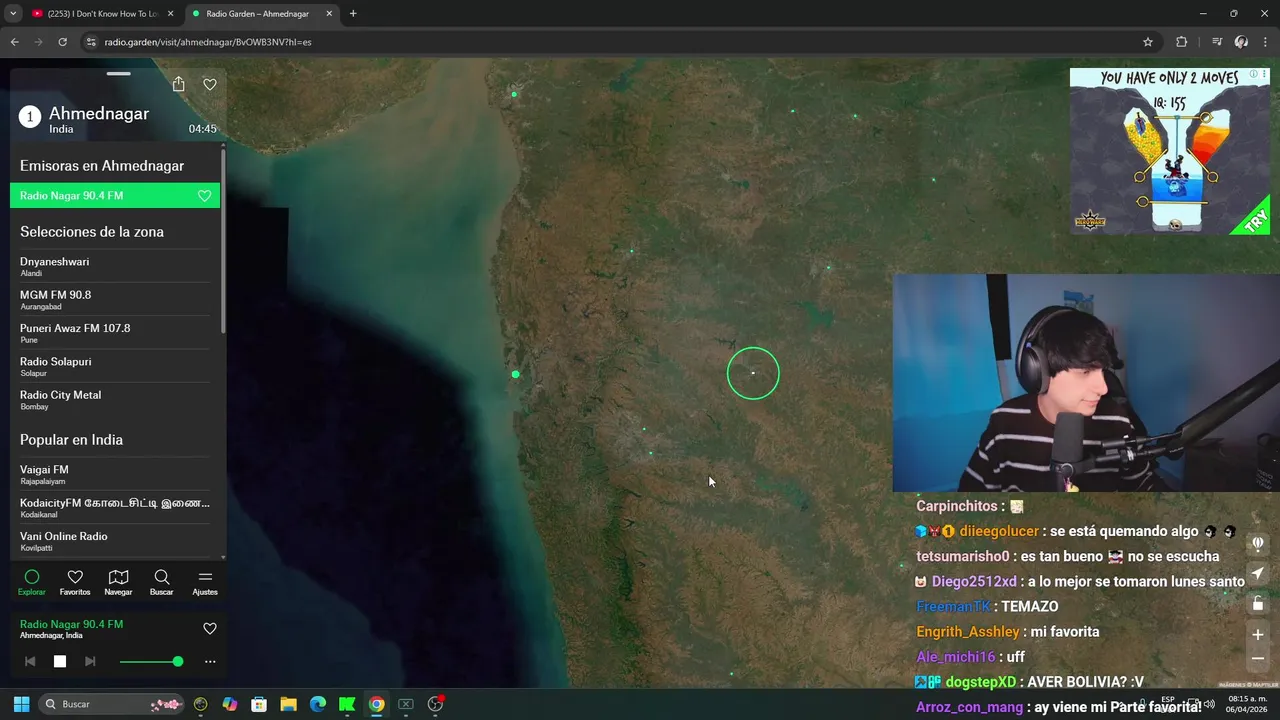The image size is (1280, 720).
Task: Click the green station dot on the coast
Action: click(515, 374)
